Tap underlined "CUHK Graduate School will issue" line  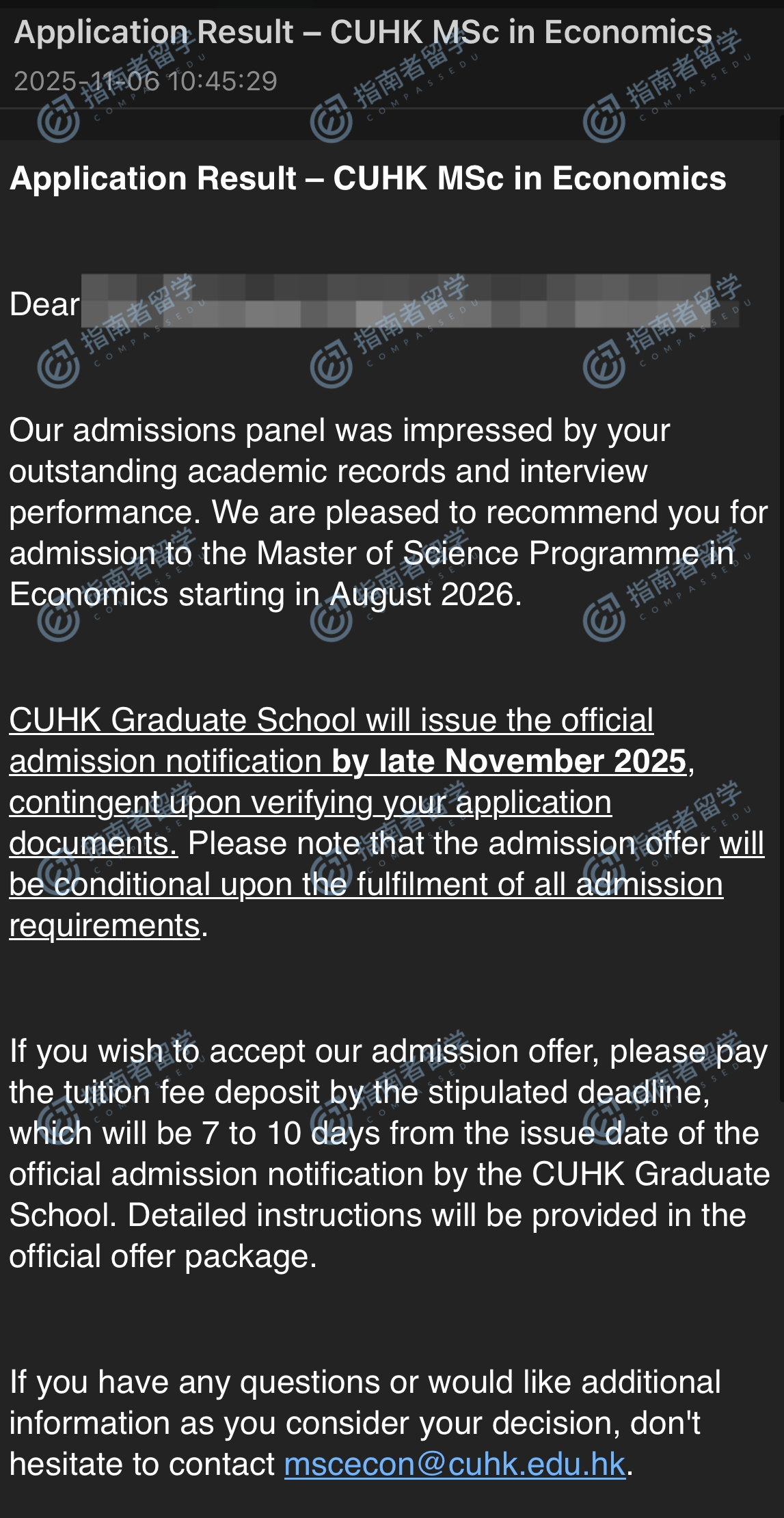(331, 720)
